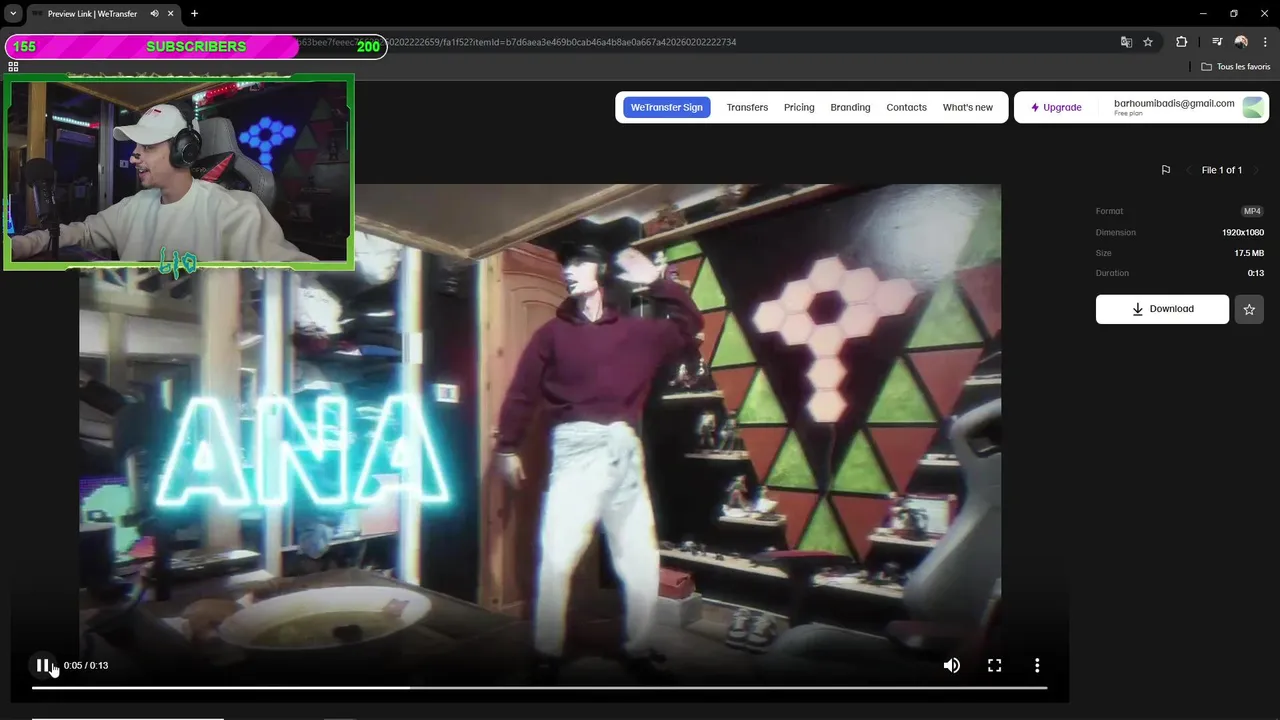
Task: Open the Branding menu item
Action: [x=850, y=107]
